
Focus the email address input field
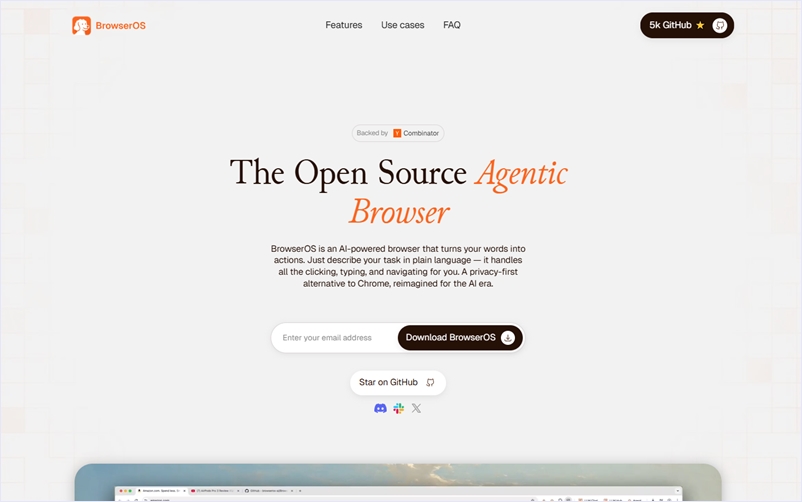335,338
